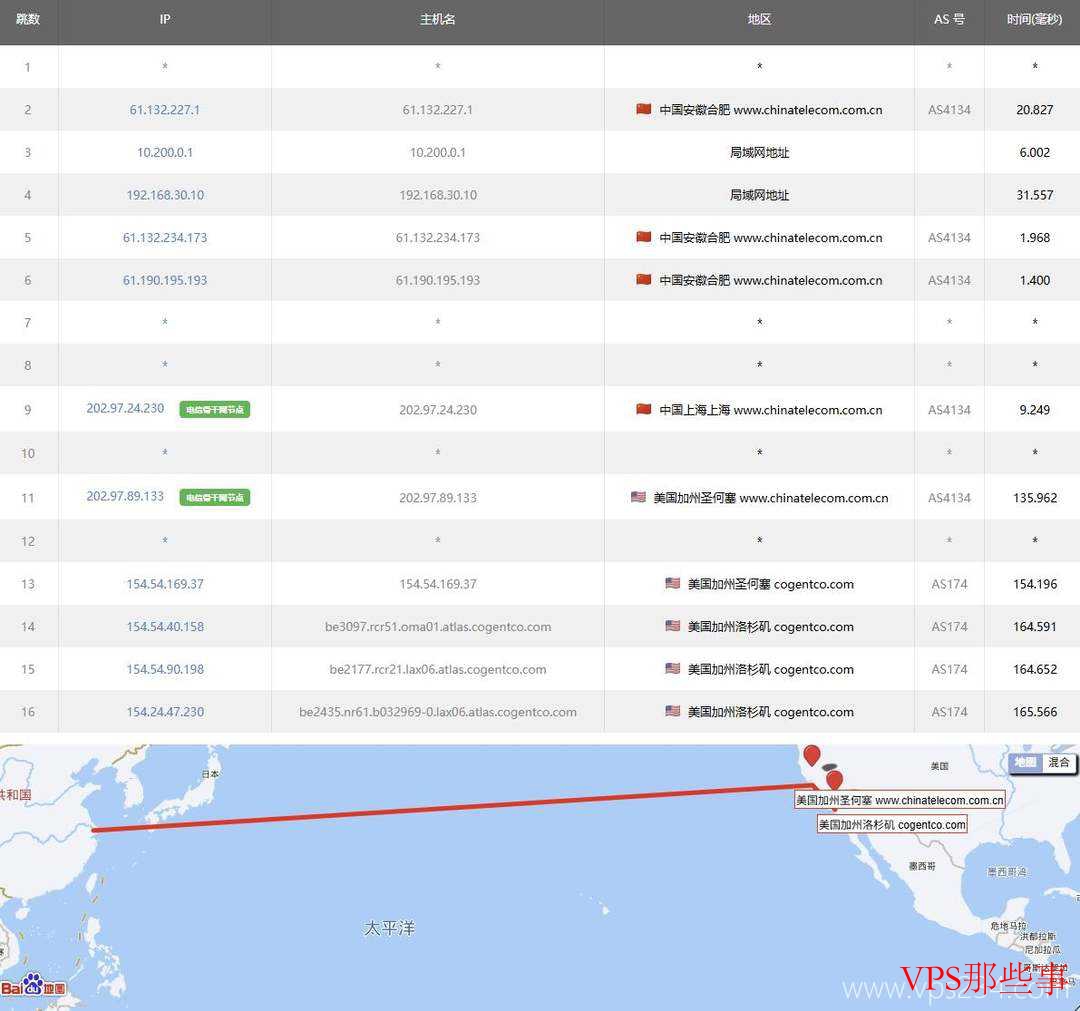Click US flag icon in hop 11 row

coord(638,497)
